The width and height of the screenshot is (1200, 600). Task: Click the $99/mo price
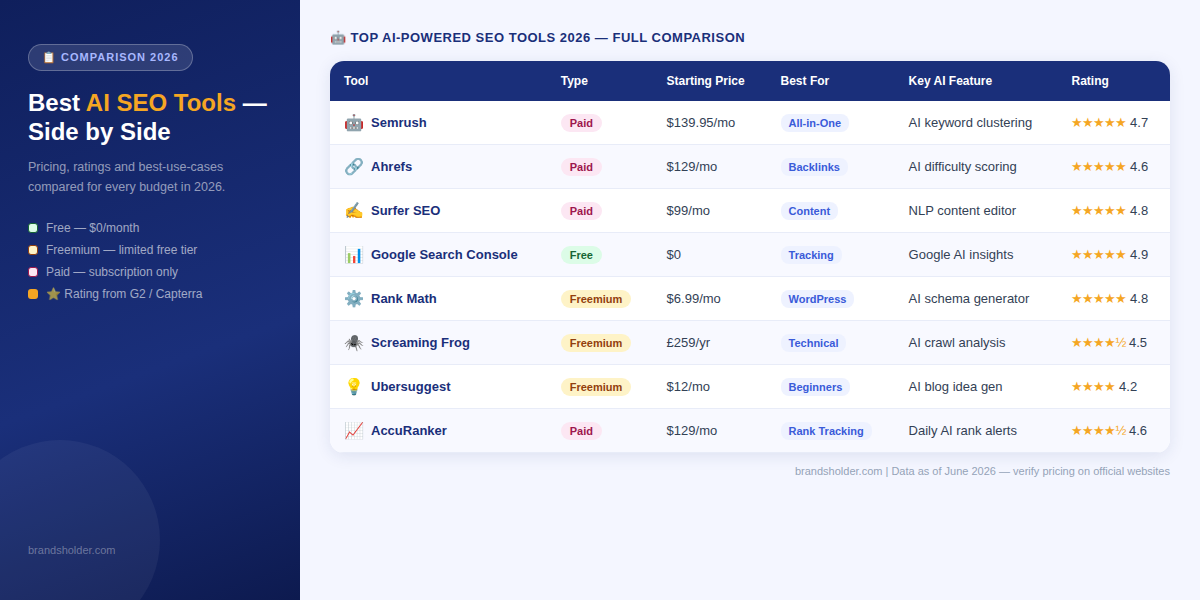(x=688, y=211)
